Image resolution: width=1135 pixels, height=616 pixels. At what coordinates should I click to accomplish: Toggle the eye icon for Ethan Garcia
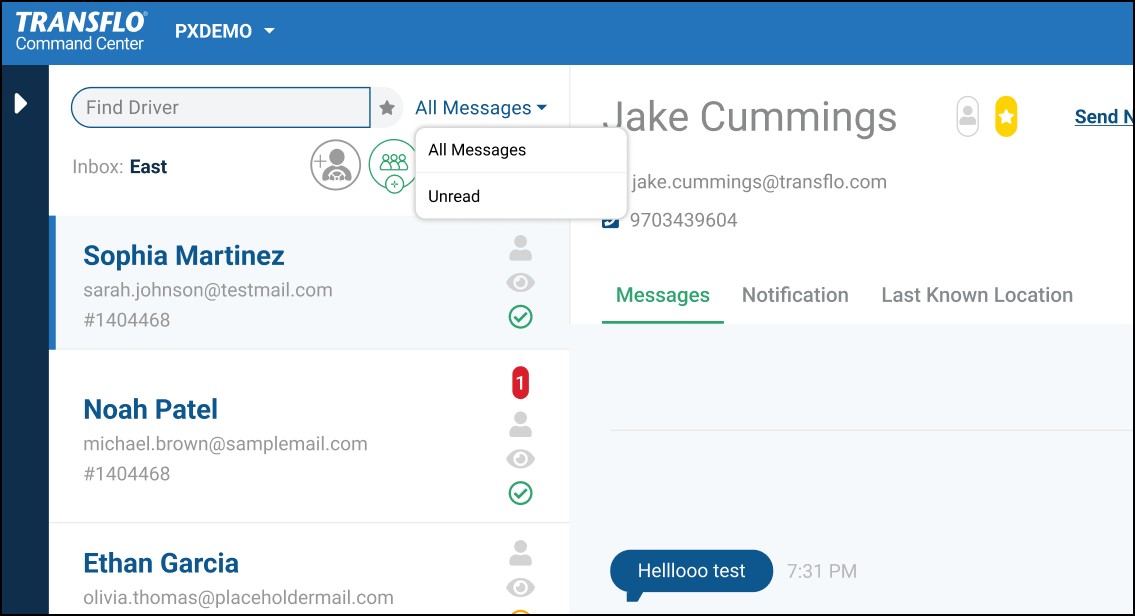(520, 587)
